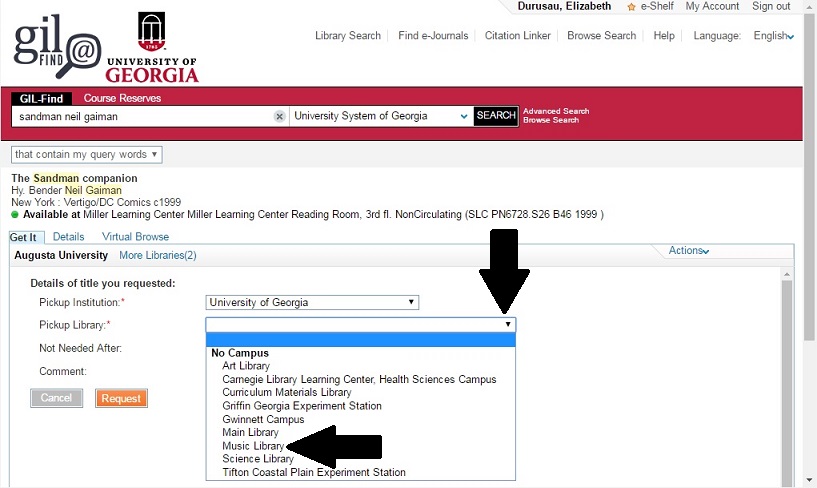
Task: Click the e-Shelf star icon
Action: click(x=631, y=7)
